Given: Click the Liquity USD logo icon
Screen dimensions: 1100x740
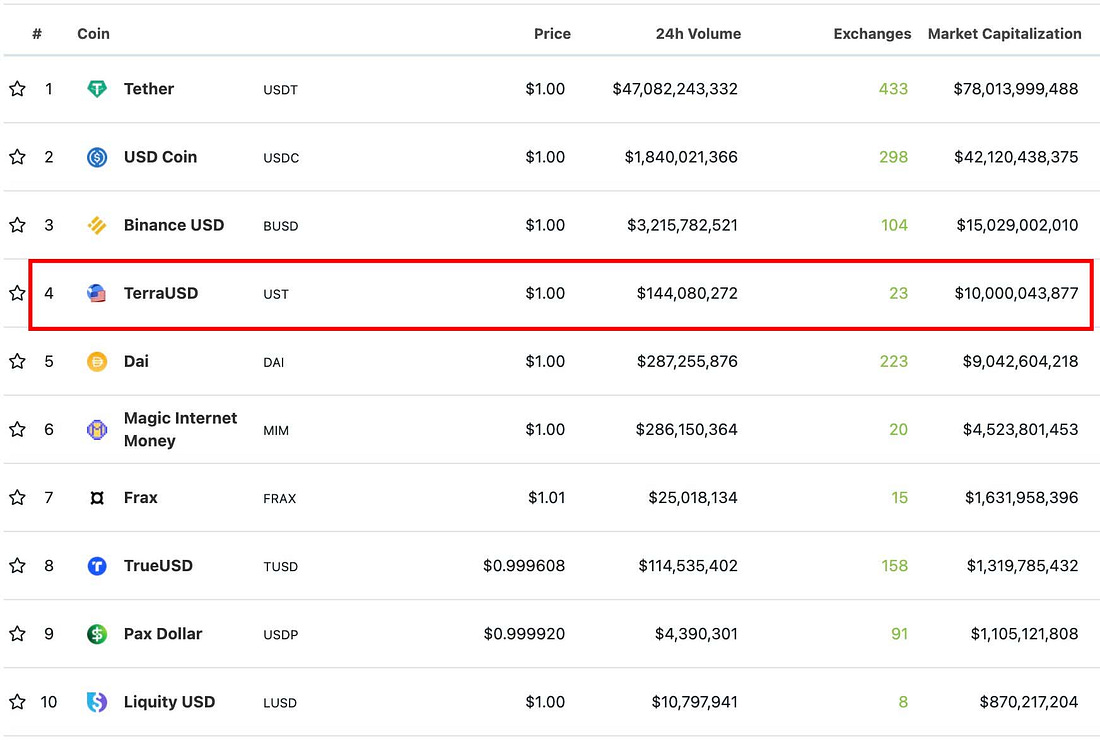Looking at the screenshot, I should pyautogui.click(x=97, y=701).
